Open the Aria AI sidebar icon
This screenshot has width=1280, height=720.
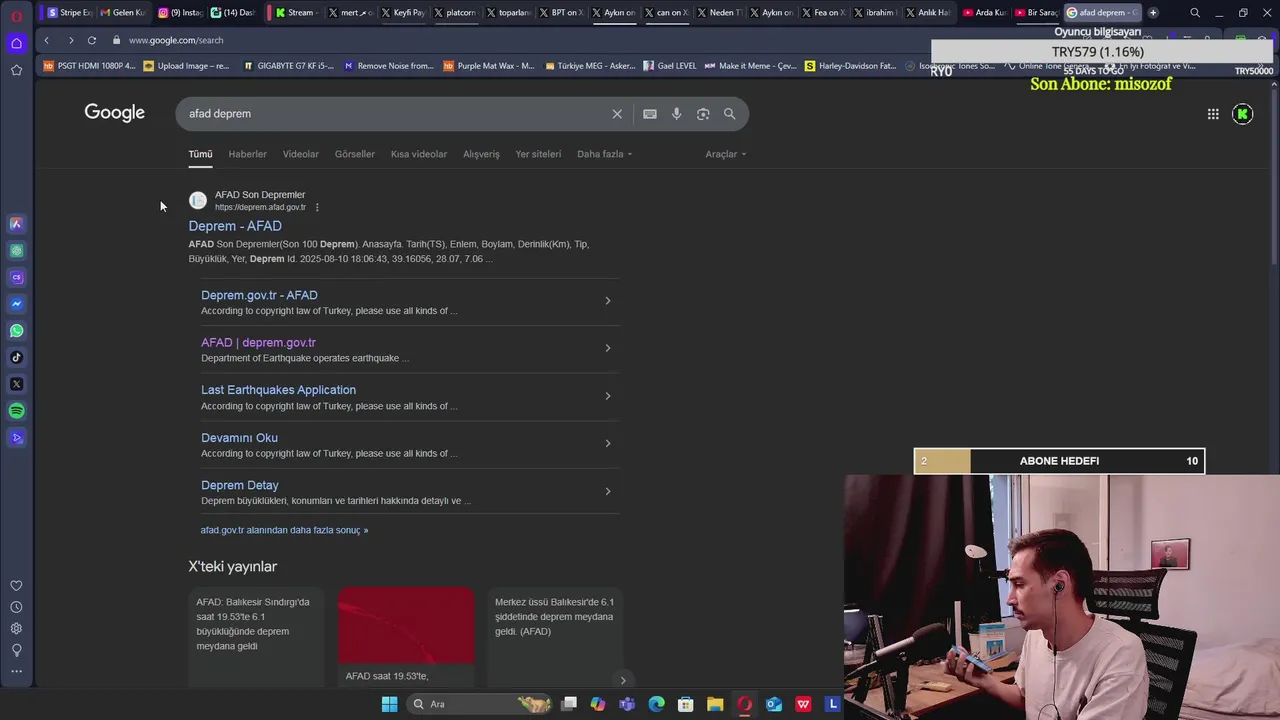point(16,224)
